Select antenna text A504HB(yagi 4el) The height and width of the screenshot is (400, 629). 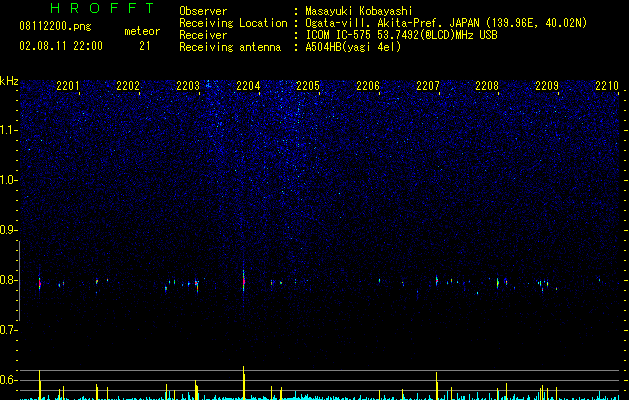click(353, 47)
